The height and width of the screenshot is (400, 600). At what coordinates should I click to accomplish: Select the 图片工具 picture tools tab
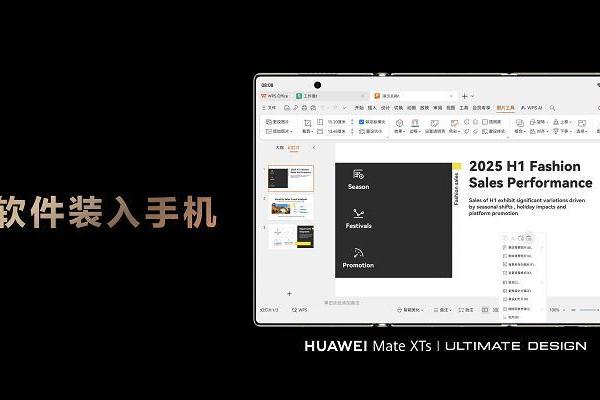[x=505, y=108]
